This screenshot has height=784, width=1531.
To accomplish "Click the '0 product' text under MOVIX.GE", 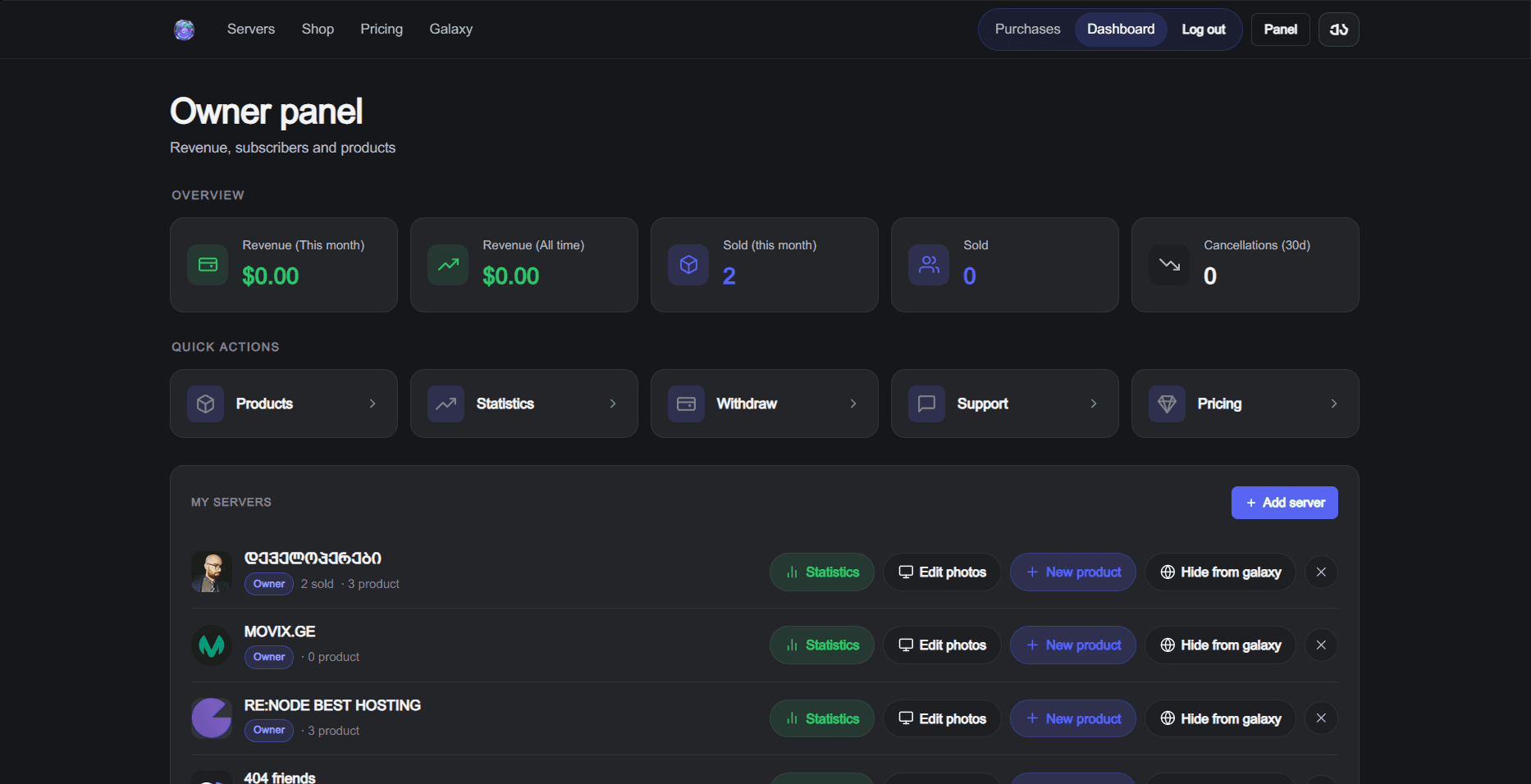I will point(333,657).
